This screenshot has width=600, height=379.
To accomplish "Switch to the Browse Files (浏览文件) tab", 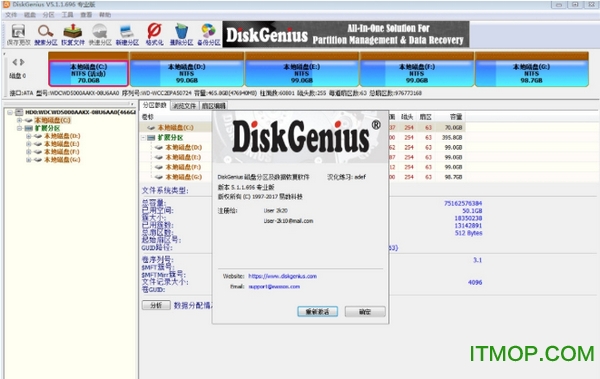I will [x=184, y=106].
